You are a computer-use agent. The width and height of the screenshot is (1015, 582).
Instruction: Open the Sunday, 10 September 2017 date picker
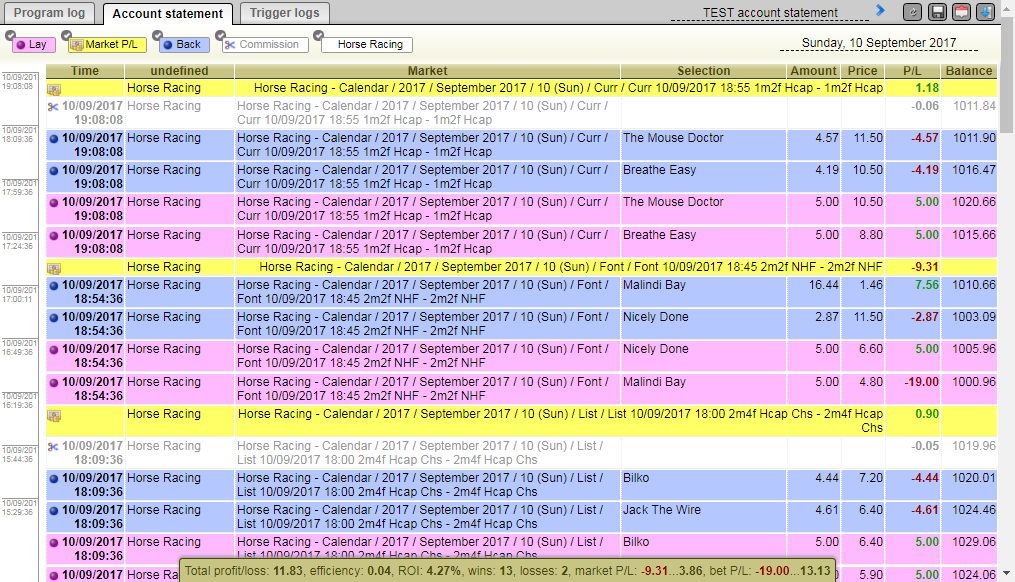(x=878, y=43)
